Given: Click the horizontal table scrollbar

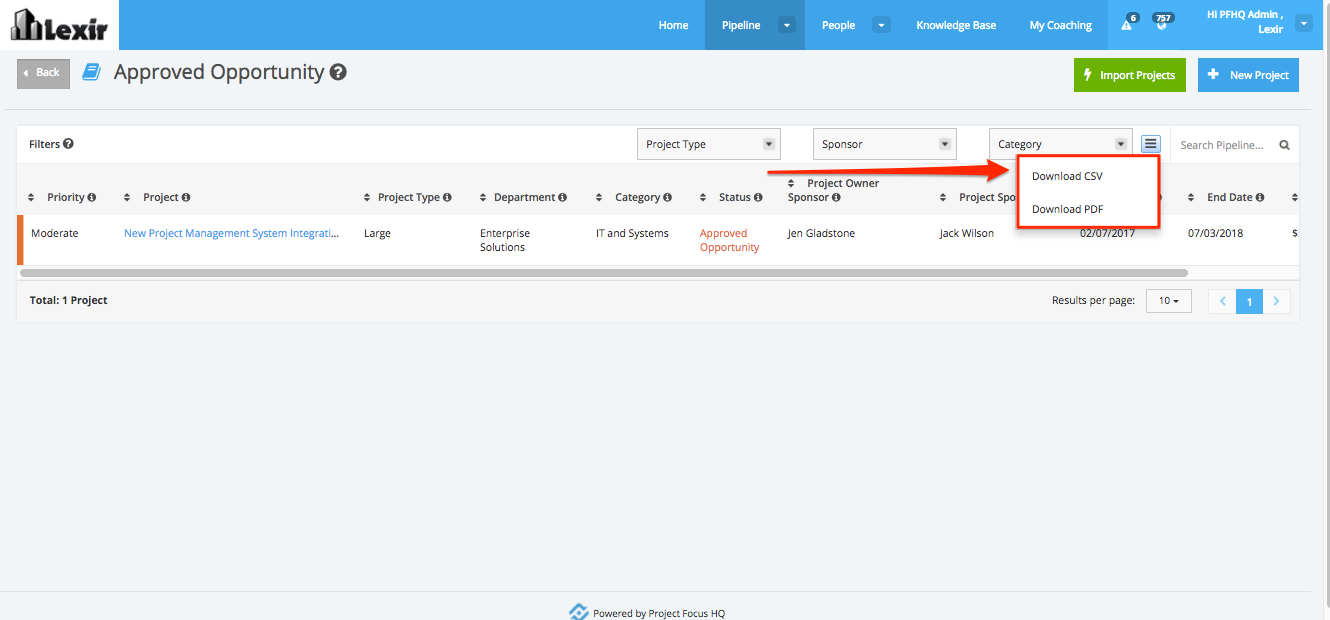Looking at the screenshot, I should click(x=603, y=272).
